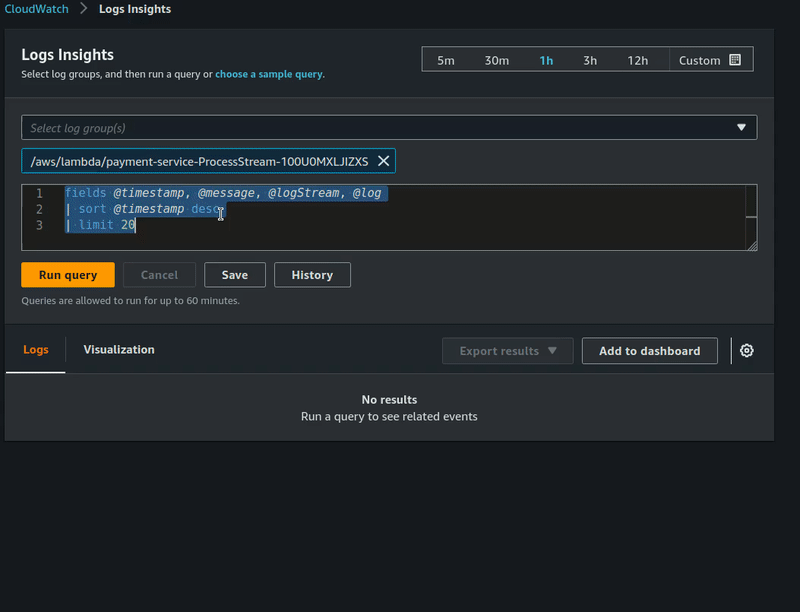Viewport: 800px width, 612px height.
Task: Select the 12h time range
Action: click(637, 60)
